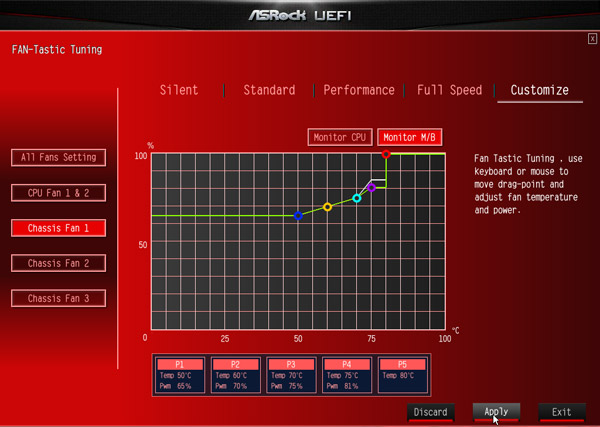
Task: Exit FAN-Tastic Tuning
Action: click(562, 412)
